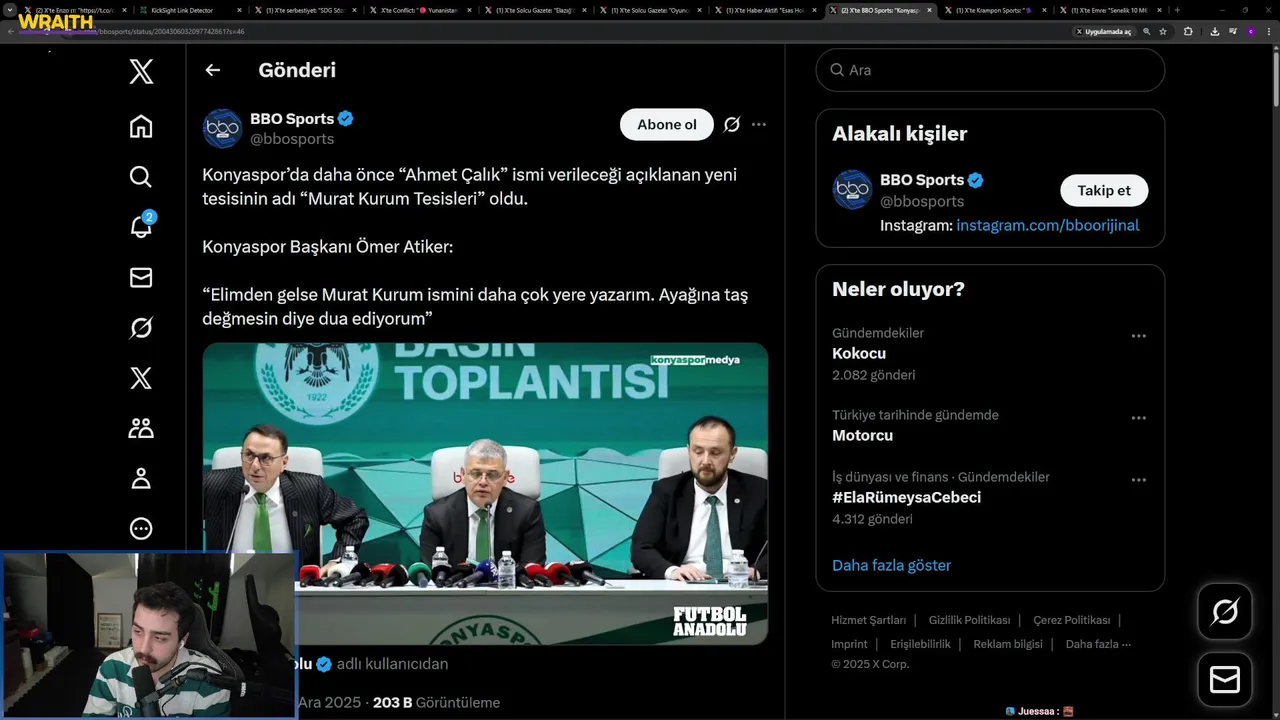Open 'Reklam bilgisi' footer link
The image size is (1280, 720).
(x=1008, y=644)
